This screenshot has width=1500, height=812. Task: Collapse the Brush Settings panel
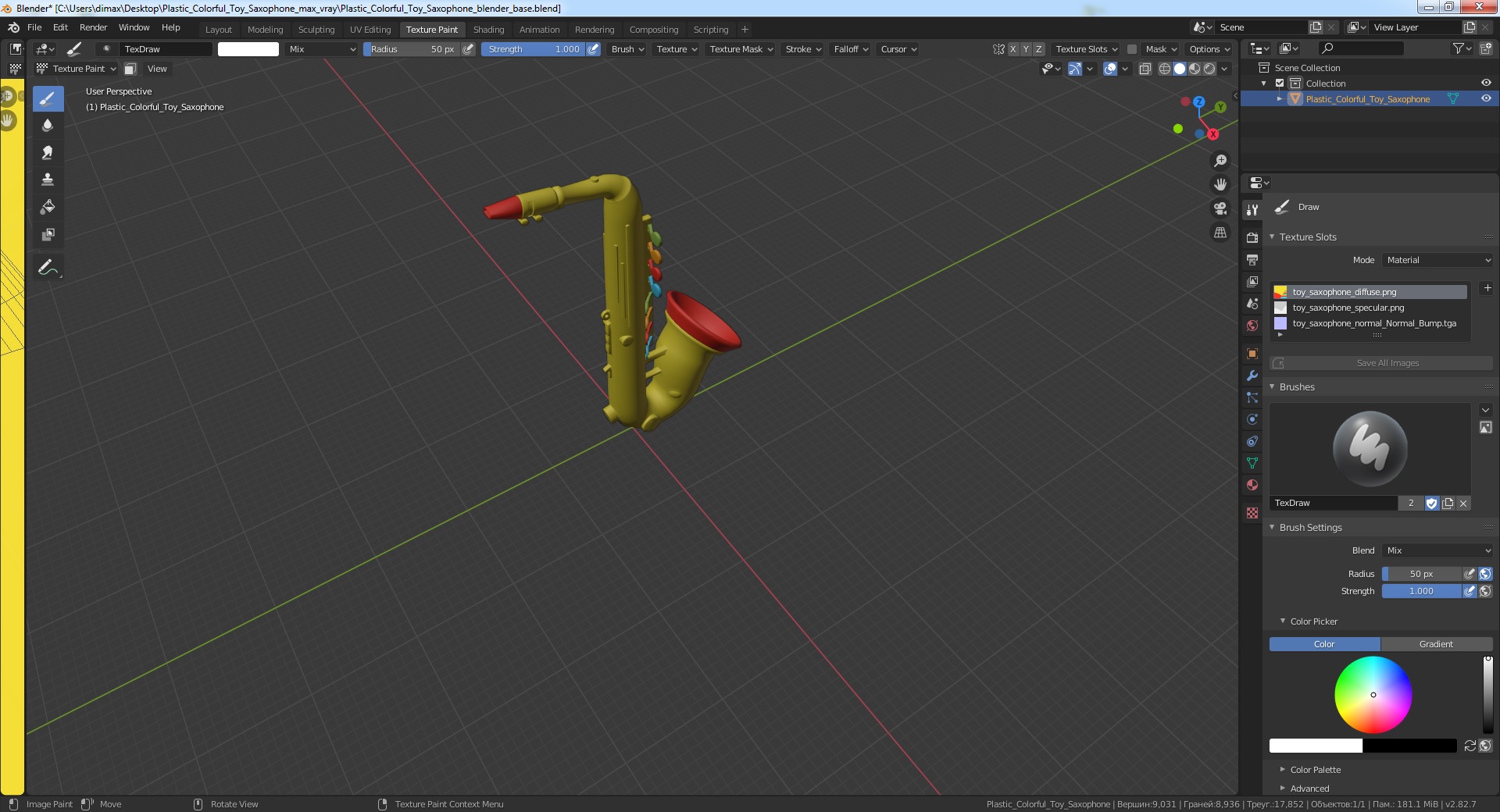click(1310, 528)
